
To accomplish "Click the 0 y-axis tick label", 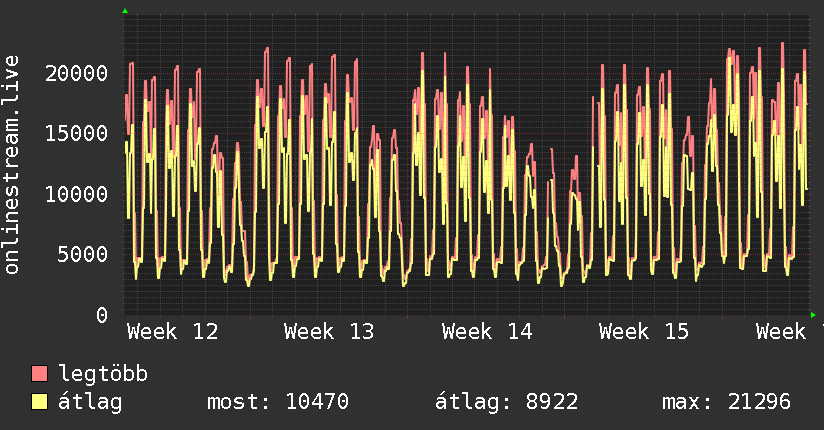I will (102, 315).
